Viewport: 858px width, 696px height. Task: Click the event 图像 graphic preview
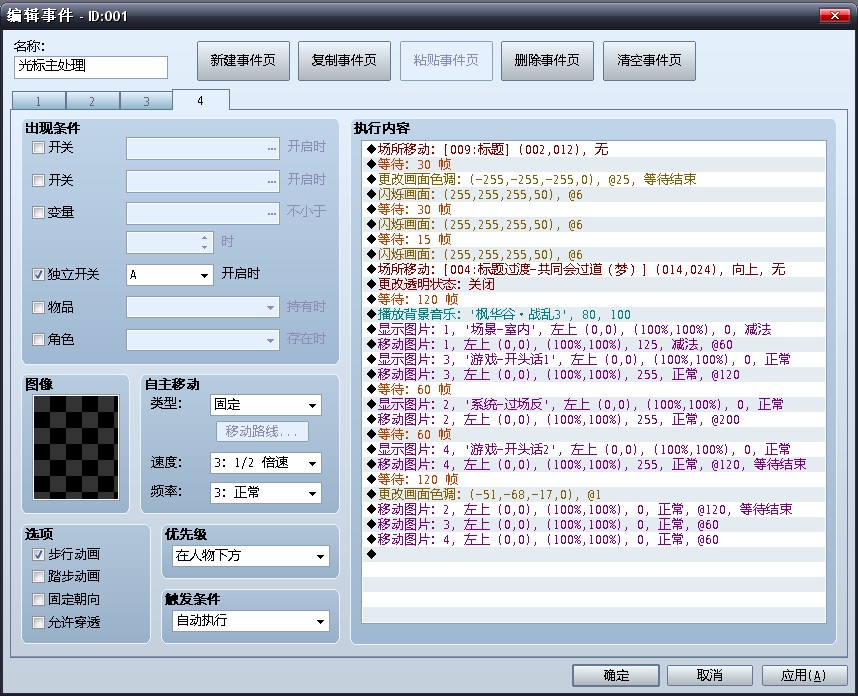[x=76, y=447]
